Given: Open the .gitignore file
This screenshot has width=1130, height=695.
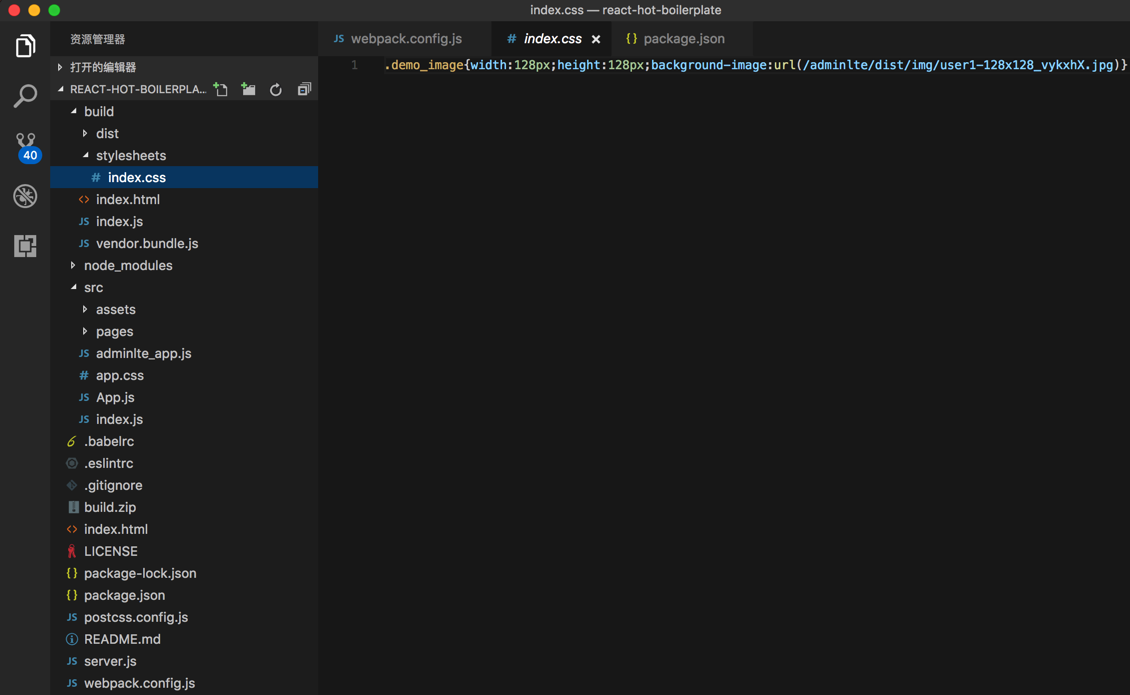Looking at the screenshot, I should [x=184, y=485].
